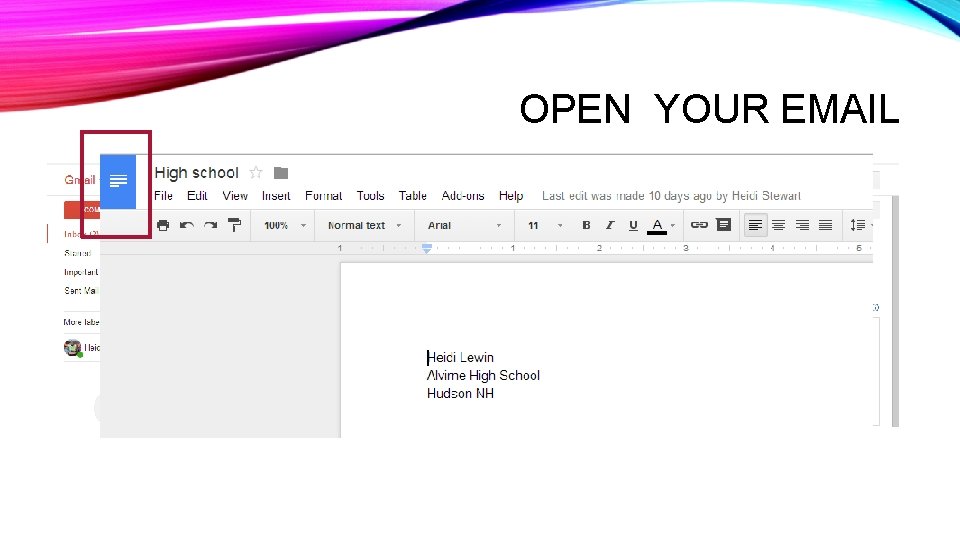
Task: Click the Insert comment icon
Action: click(724, 225)
